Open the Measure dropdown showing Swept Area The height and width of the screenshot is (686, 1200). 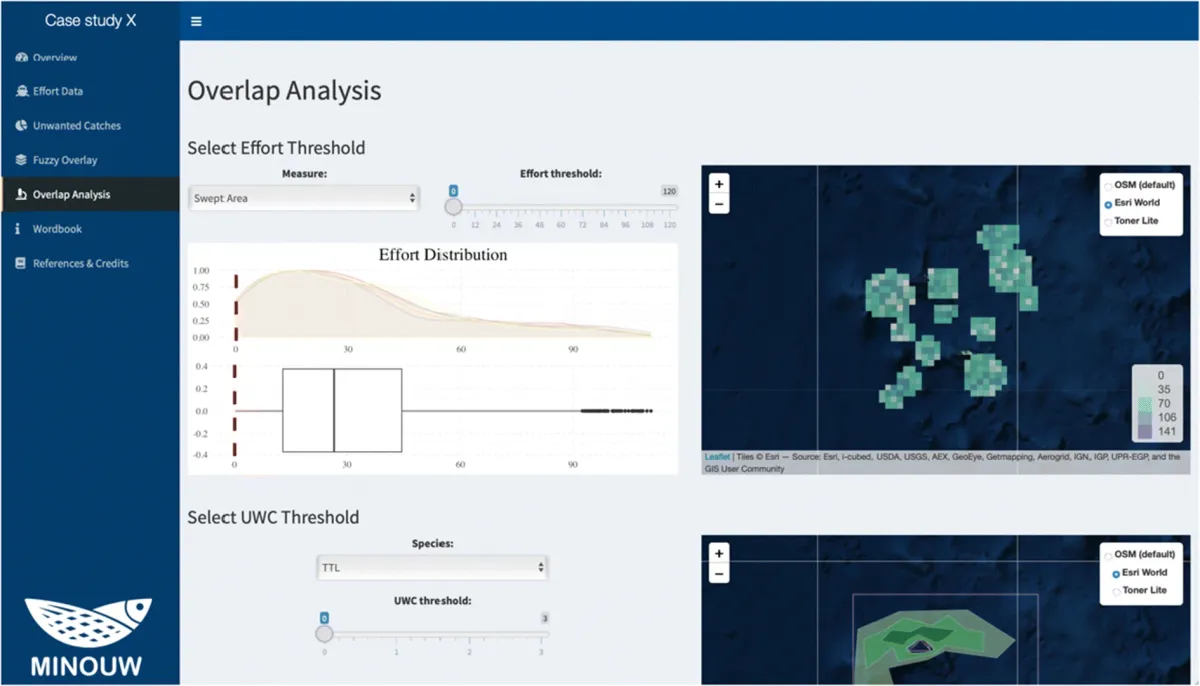(x=304, y=198)
